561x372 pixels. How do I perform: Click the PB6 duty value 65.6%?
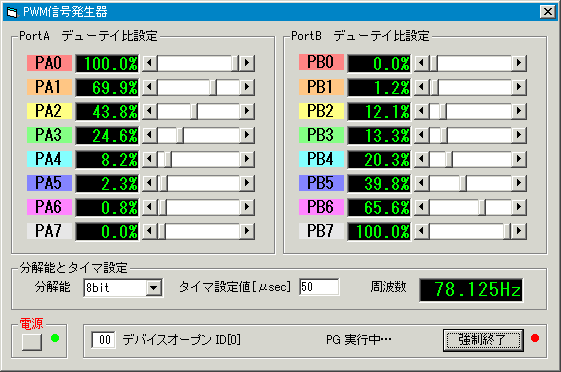click(379, 207)
